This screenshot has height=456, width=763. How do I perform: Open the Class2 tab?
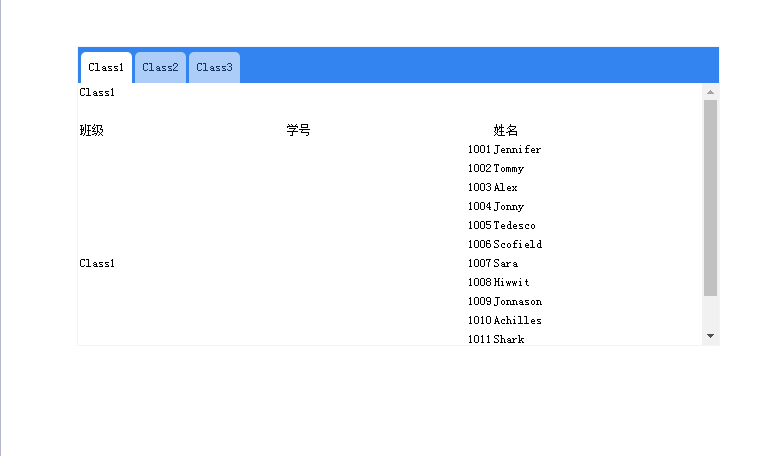[161, 67]
